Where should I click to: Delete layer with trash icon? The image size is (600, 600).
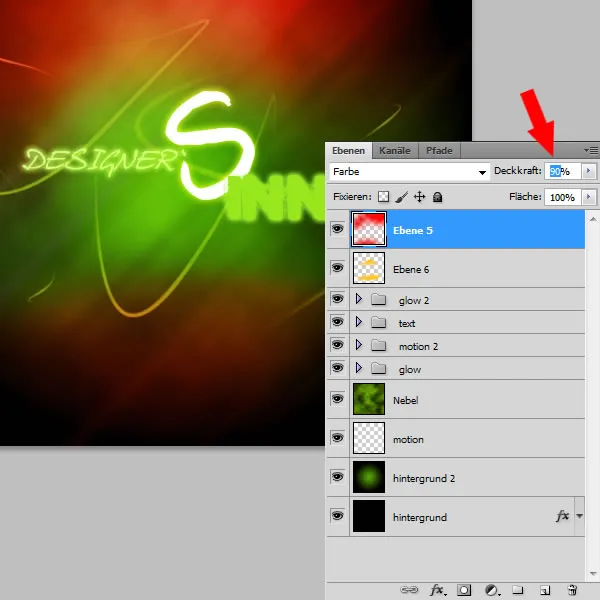572,590
